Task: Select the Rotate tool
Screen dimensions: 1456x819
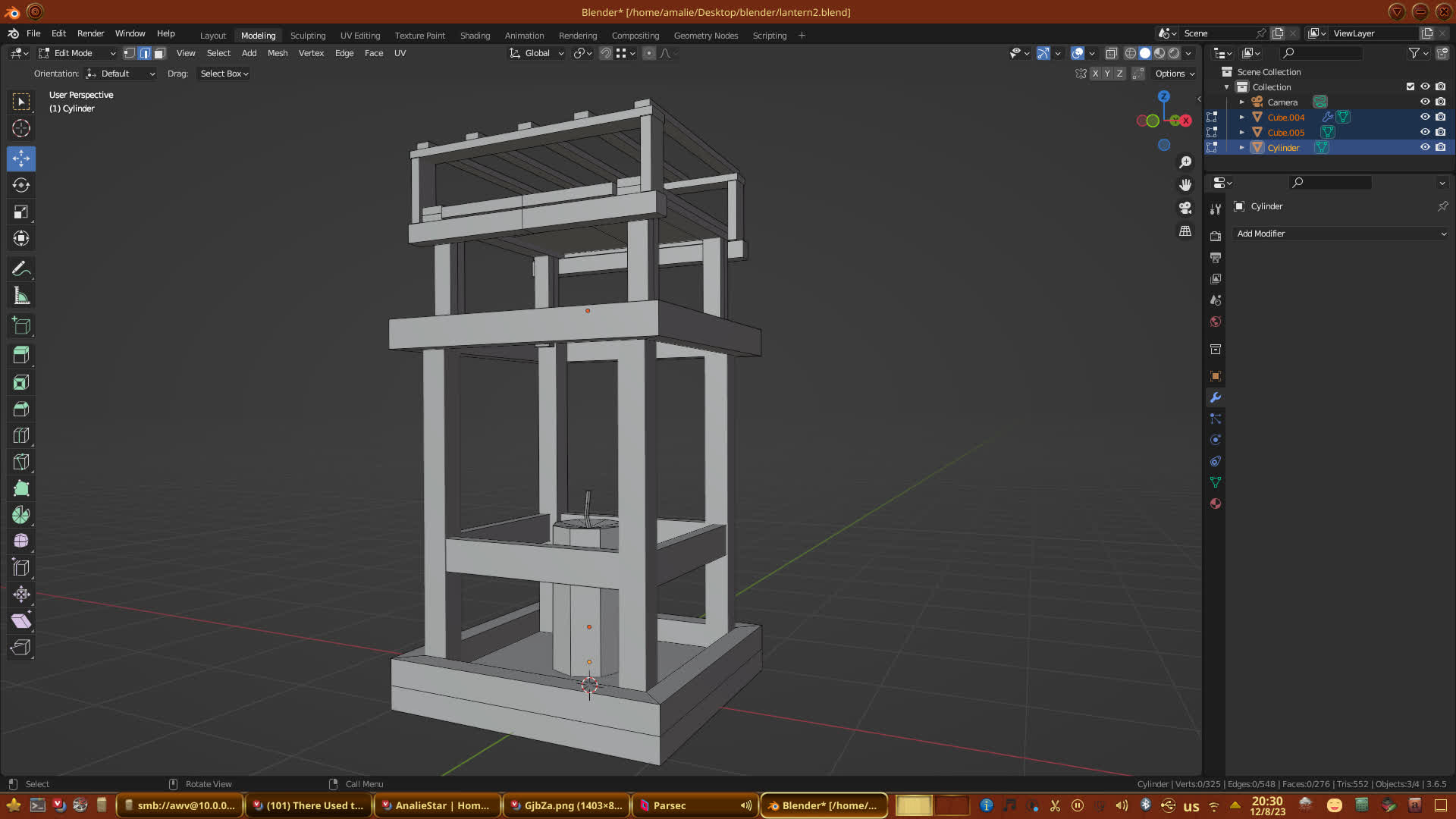Action: pyautogui.click(x=21, y=185)
